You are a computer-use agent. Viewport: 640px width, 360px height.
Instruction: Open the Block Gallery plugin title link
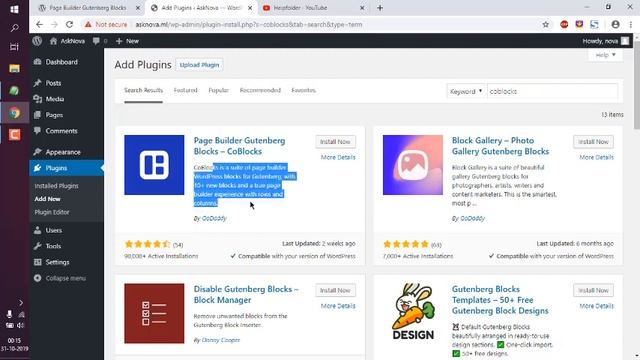[x=500, y=146]
